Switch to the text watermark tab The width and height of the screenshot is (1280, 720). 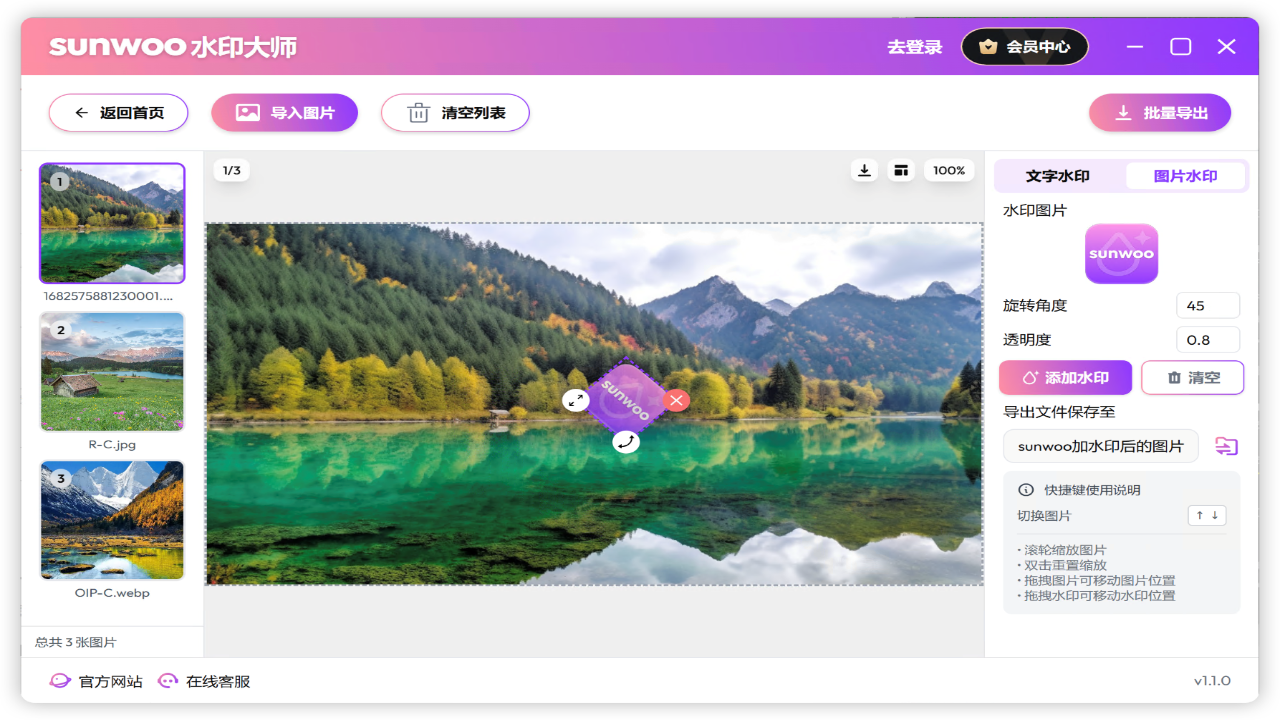point(1058,176)
